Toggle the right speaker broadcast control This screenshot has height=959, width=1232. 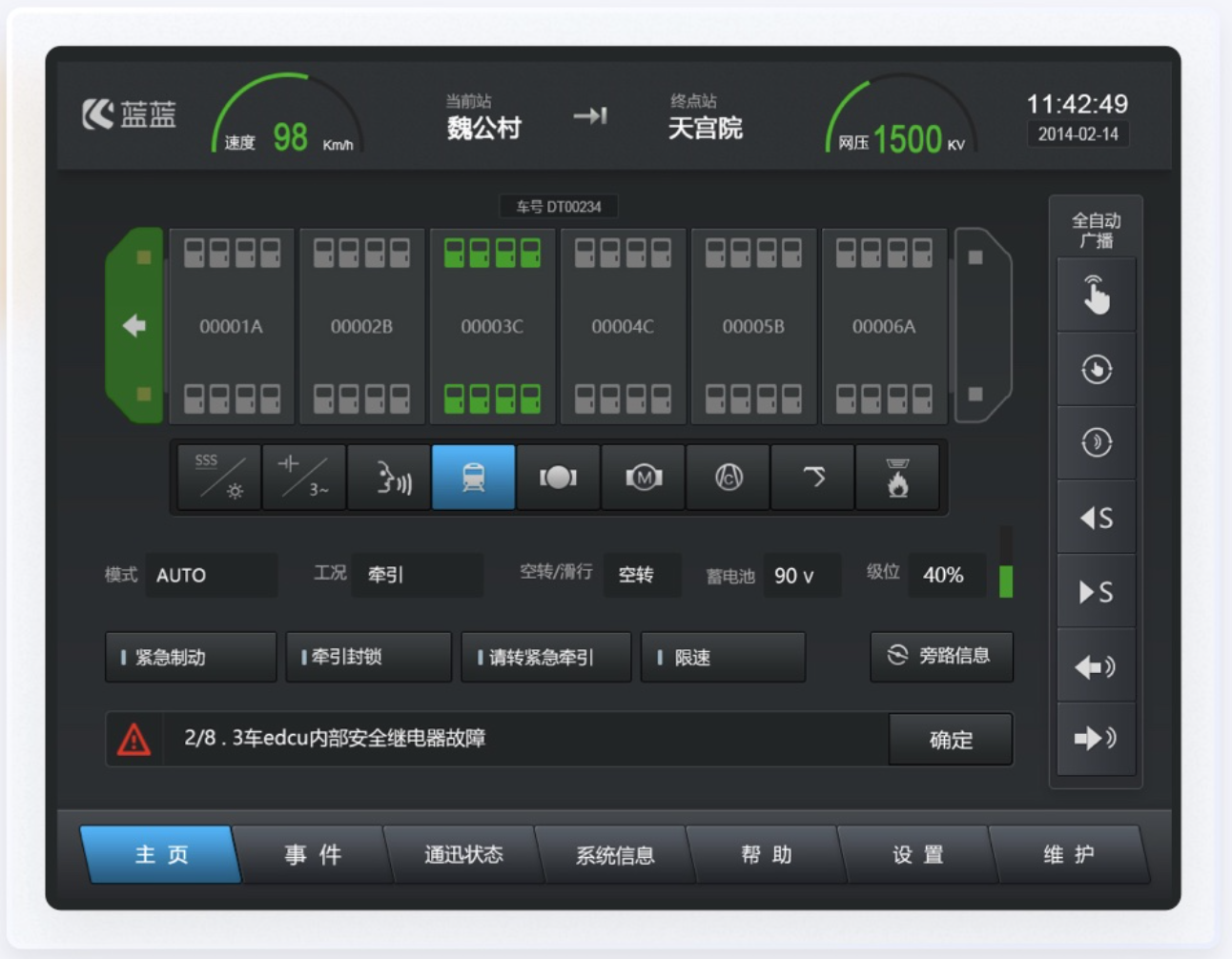(x=1096, y=738)
